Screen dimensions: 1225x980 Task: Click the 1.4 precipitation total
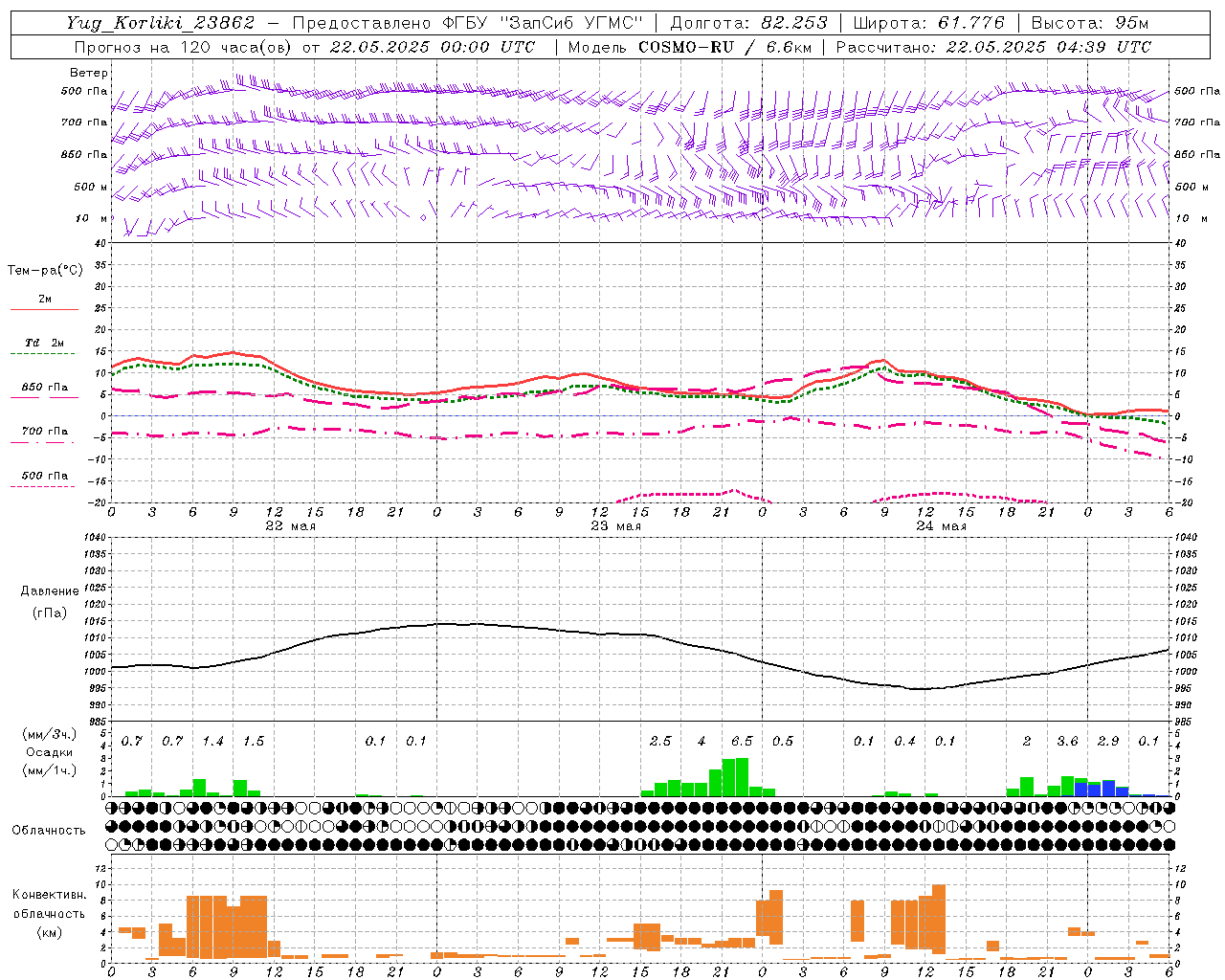click(212, 742)
